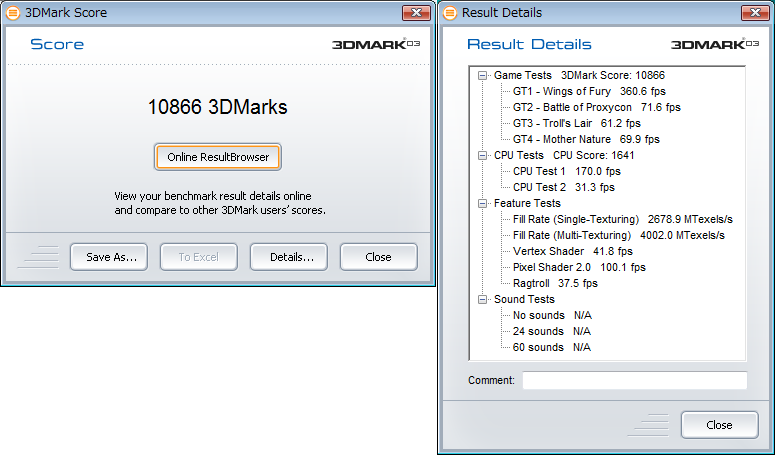
Task: Click Close button in Result Details window
Action: point(719,425)
